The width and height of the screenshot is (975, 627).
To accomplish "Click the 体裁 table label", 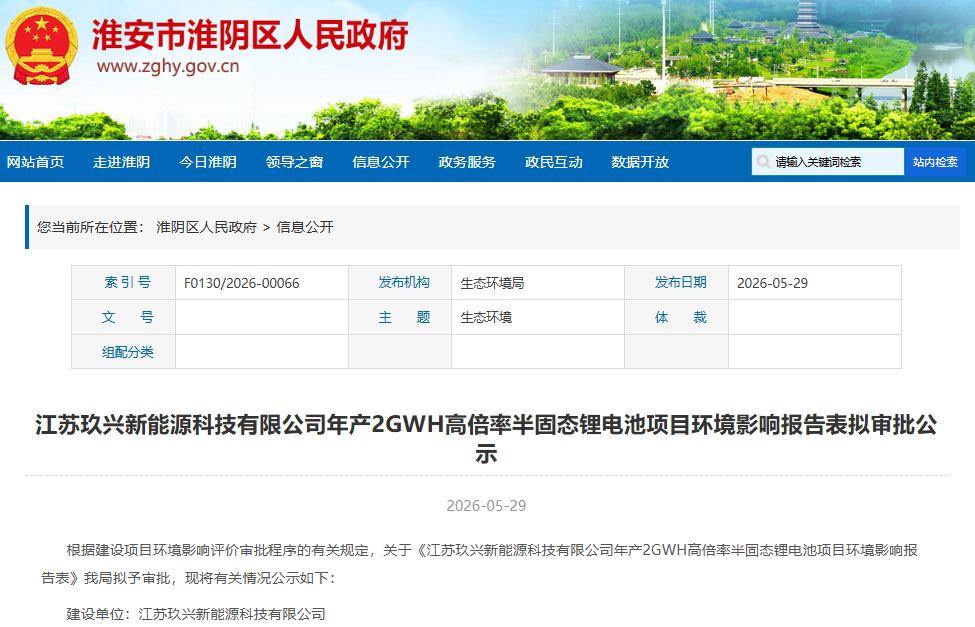I will (x=681, y=317).
